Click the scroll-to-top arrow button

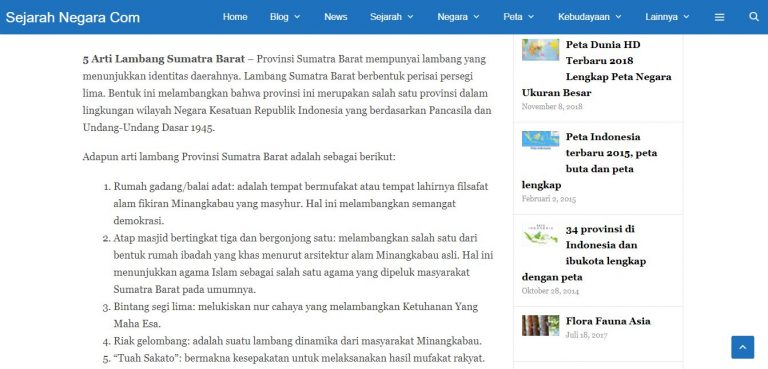coord(743,347)
